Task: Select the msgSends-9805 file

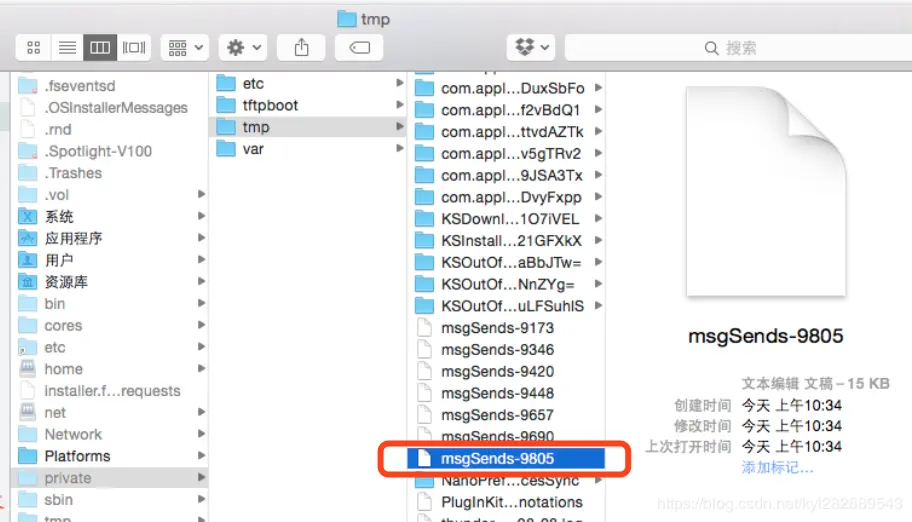Action: click(x=507, y=459)
